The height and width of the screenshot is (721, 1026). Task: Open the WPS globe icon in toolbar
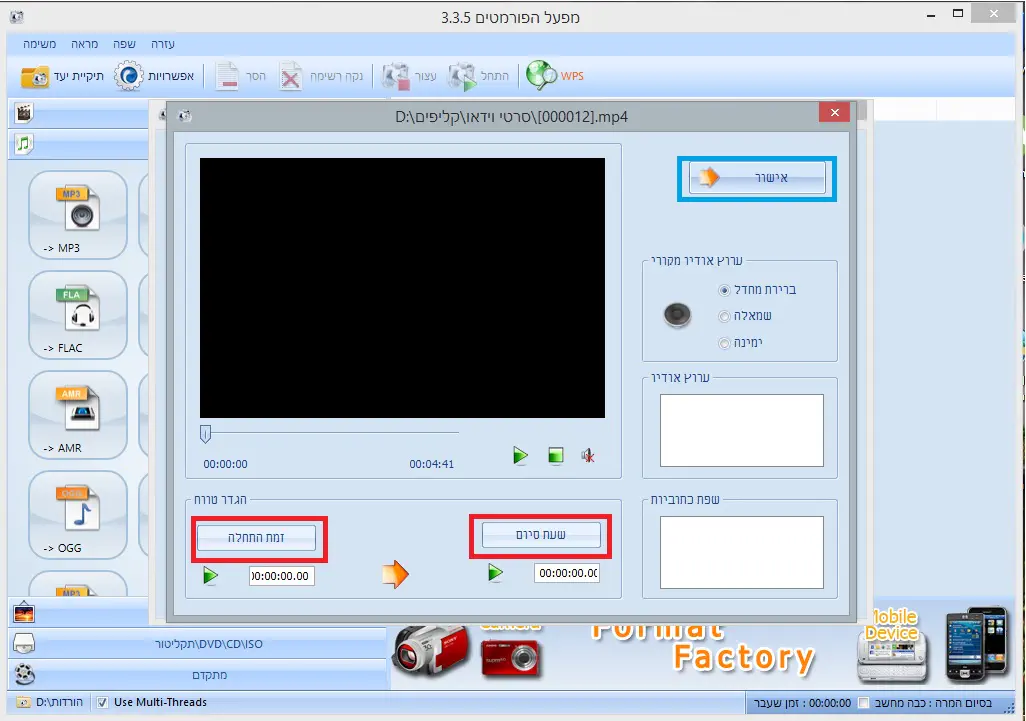click(x=542, y=76)
